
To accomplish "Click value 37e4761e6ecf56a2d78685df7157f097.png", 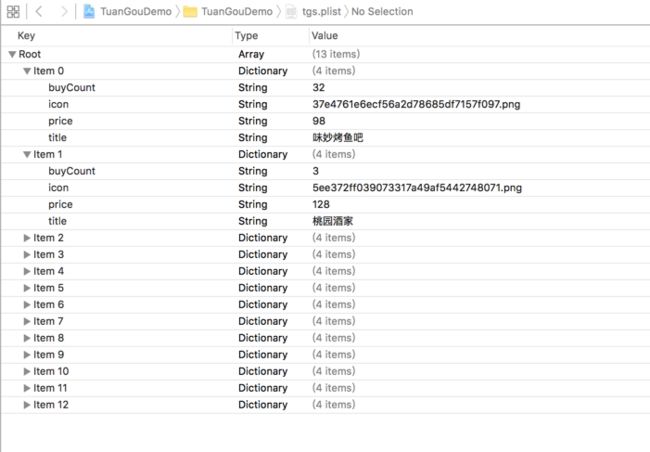I will pos(416,104).
